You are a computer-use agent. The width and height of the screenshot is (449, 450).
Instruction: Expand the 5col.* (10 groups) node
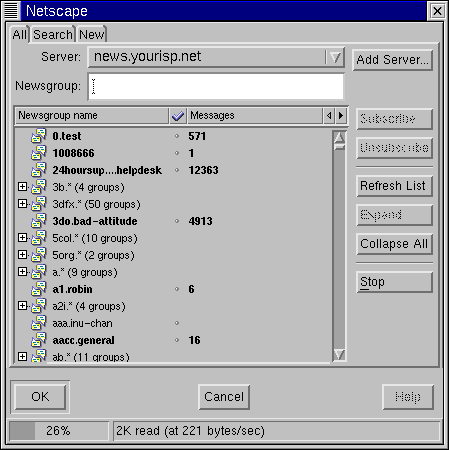click(22, 237)
